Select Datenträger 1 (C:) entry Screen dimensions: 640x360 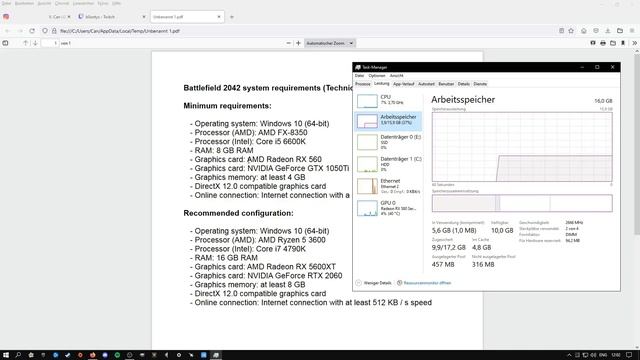(x=388, y=164)
